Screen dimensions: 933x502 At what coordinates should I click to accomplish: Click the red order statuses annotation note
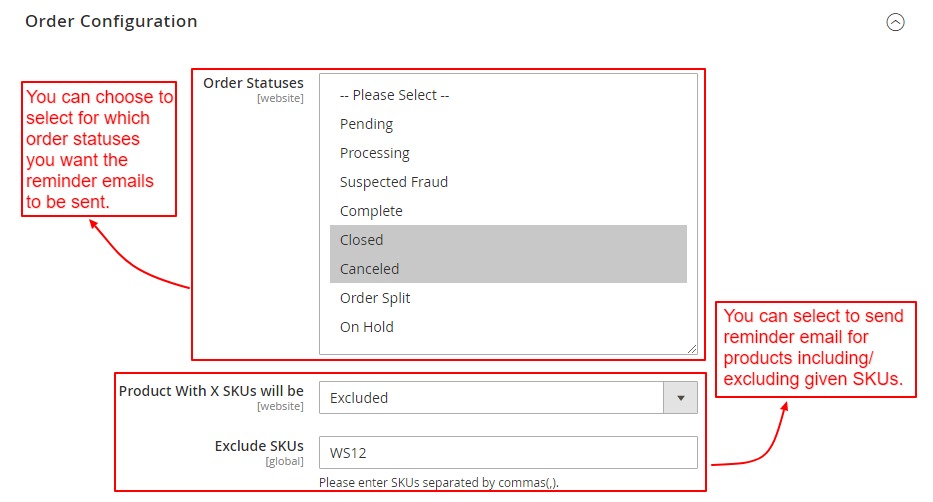pyautogui.click(x=100, y=150)
